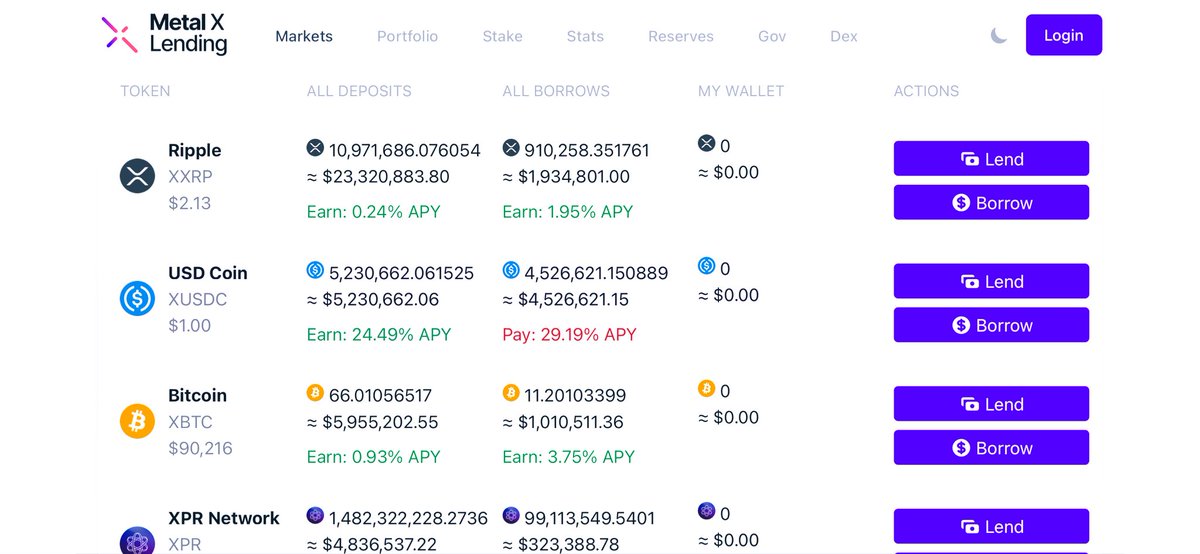Click the ALL DEPOSITS column header
The image size is (1200, 554).
[359, 91]
